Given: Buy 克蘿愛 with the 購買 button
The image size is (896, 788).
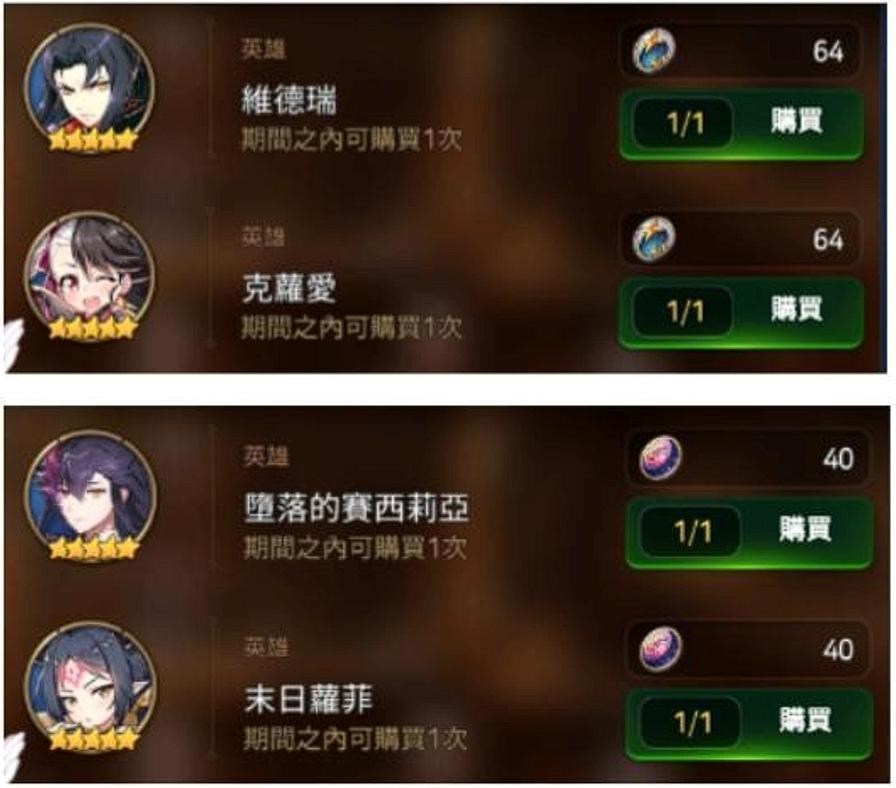Looking at the screenshot, I should click(741, 312).
